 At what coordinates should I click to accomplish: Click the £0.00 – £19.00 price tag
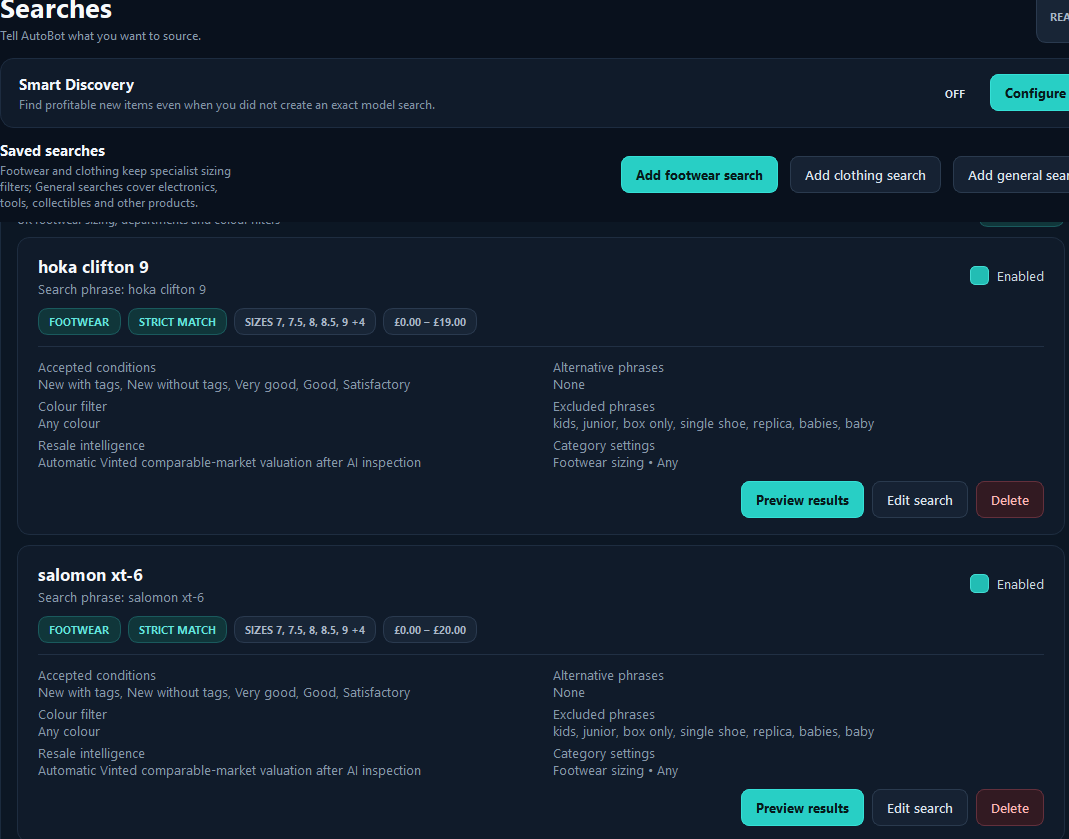[430, 322]
